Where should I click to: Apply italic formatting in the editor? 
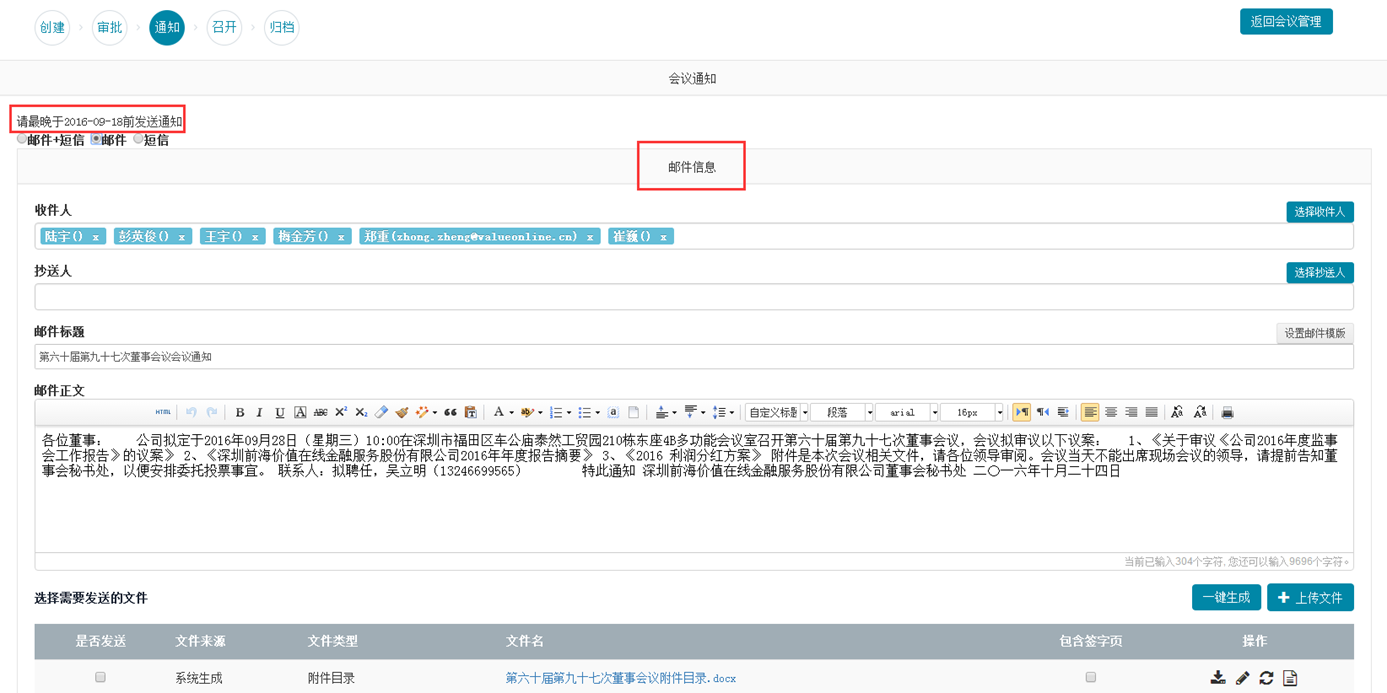pos(259,412)
